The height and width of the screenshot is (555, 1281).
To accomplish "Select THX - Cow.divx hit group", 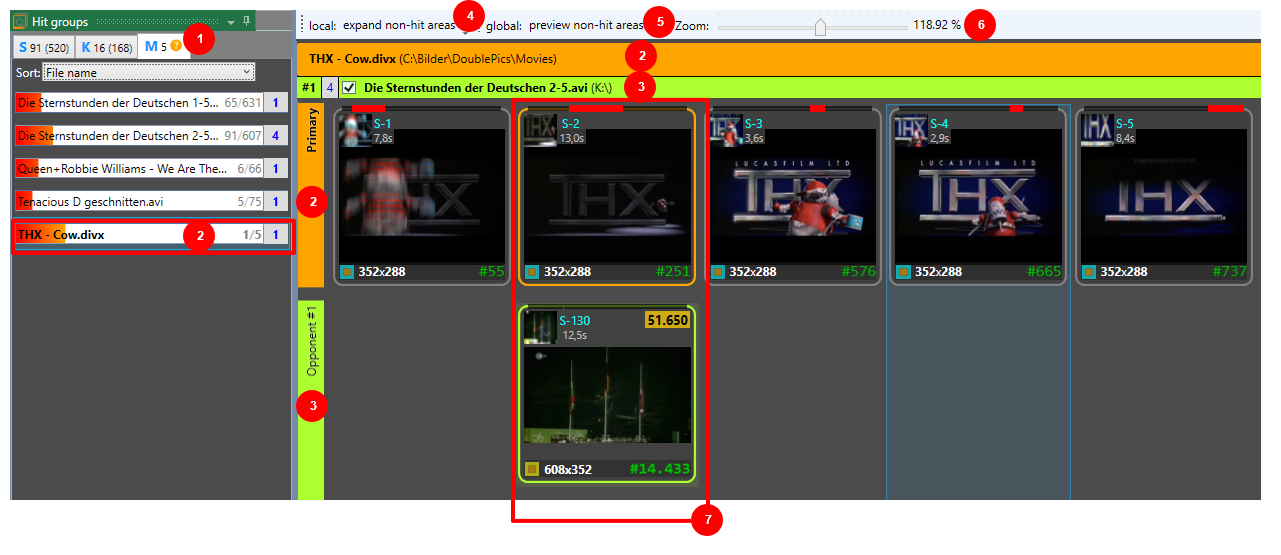I will coord(138,235).
